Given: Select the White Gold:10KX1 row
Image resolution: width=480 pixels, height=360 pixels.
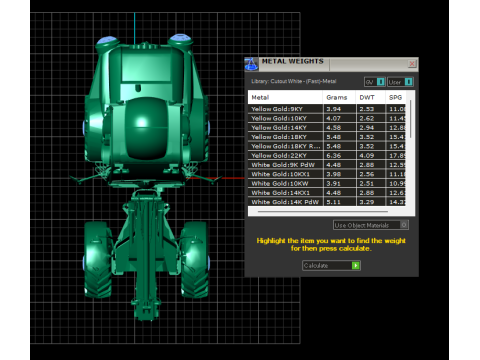Looking at the screenshot, I should click(327, 174).
